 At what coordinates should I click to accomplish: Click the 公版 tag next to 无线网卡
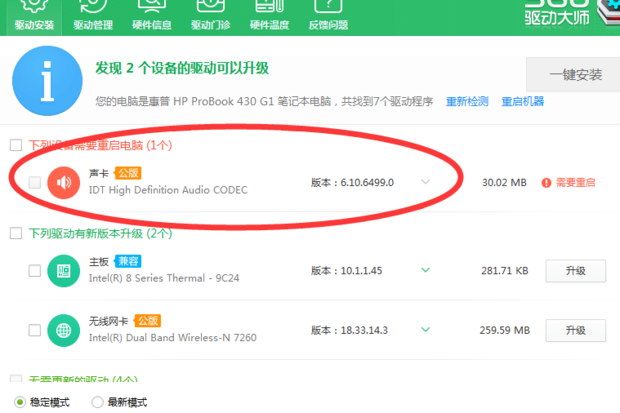tap(148, 320)
